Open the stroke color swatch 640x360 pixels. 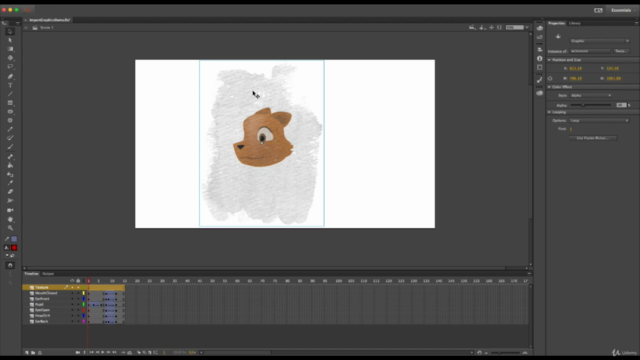[14, 239]
